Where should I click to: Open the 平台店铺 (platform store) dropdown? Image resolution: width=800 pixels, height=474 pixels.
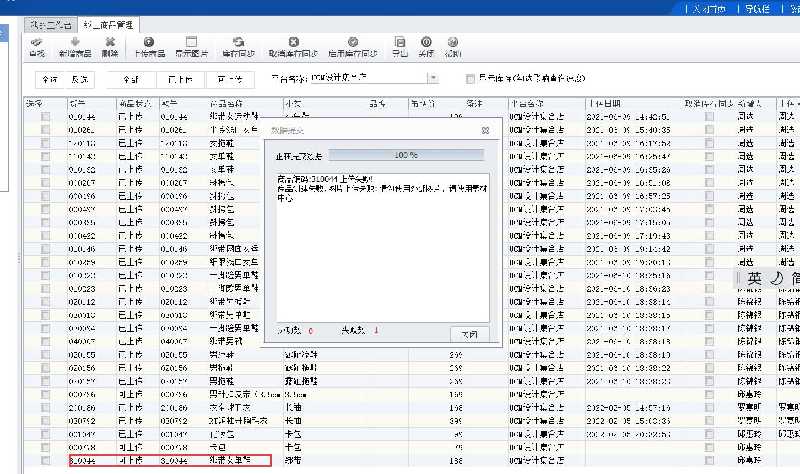pos(434,78)
